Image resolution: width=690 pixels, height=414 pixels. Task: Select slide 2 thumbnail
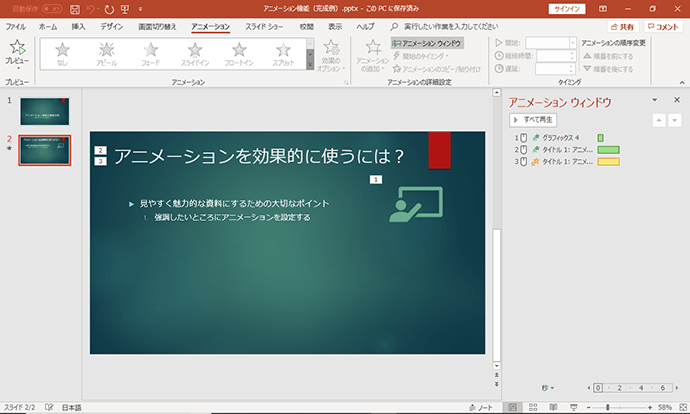point(44,150)
